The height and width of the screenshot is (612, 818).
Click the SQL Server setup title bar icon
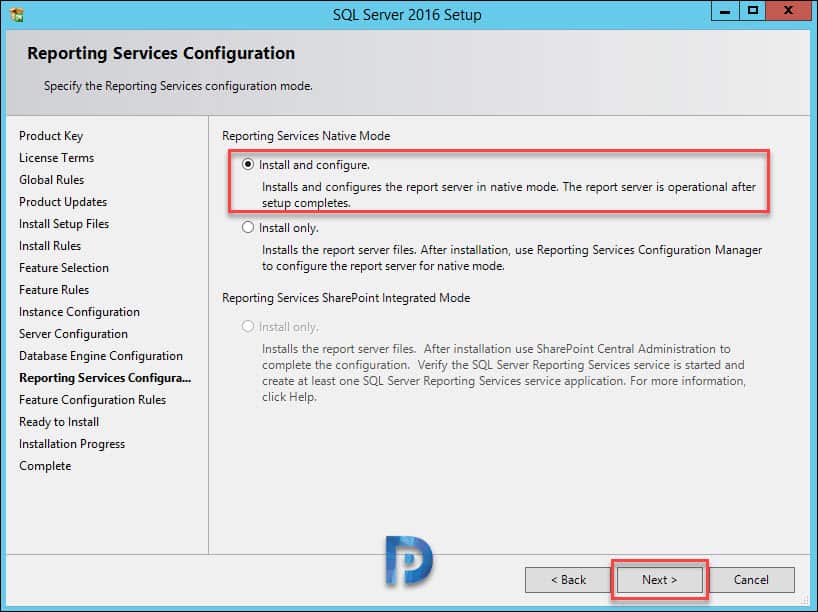[17, 15]
